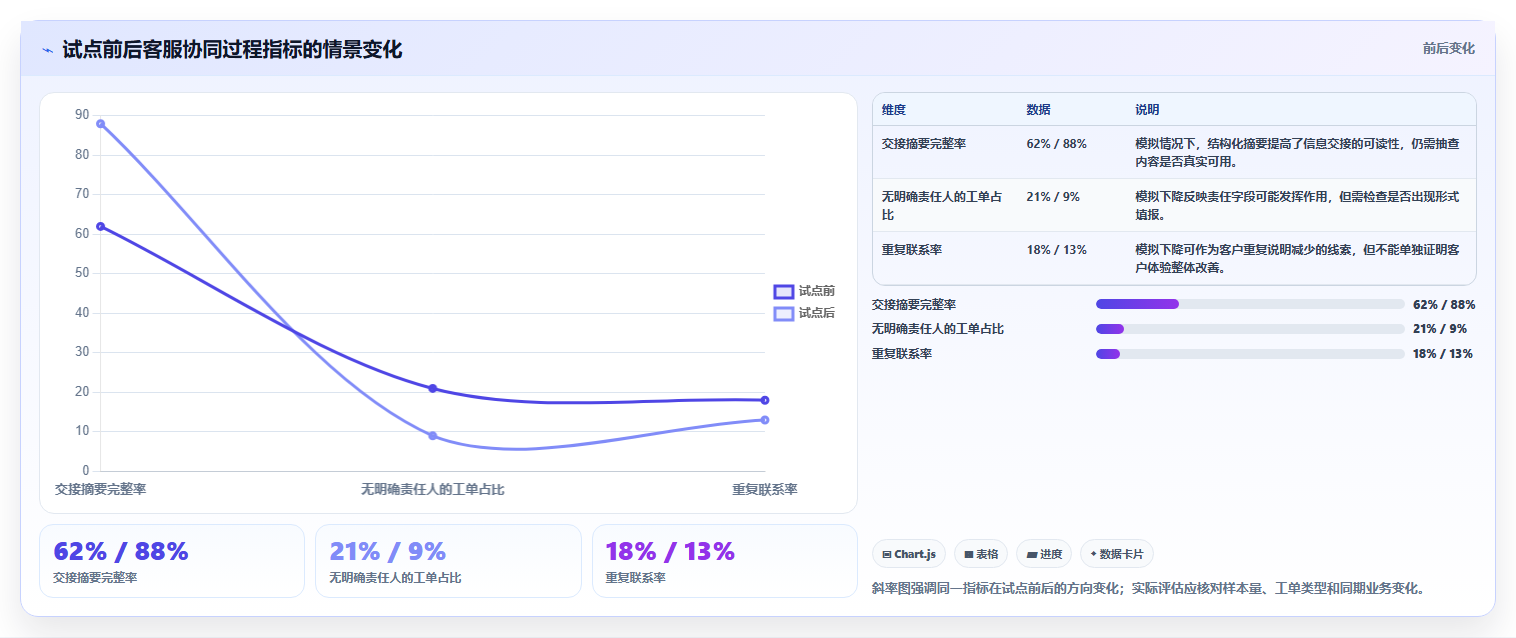Viewport: 1516px width, 638px height.
Task: Open the 18% / 13% data card
Action: pyautogui.click(x=725, y=561)
